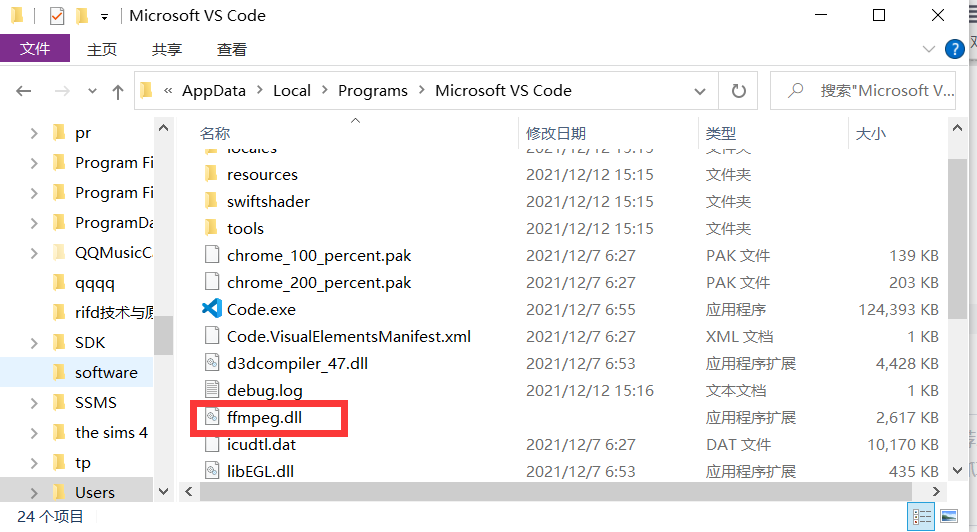Go up one folder level
This screenshot has height=532, width=977.
click(118, 92)
